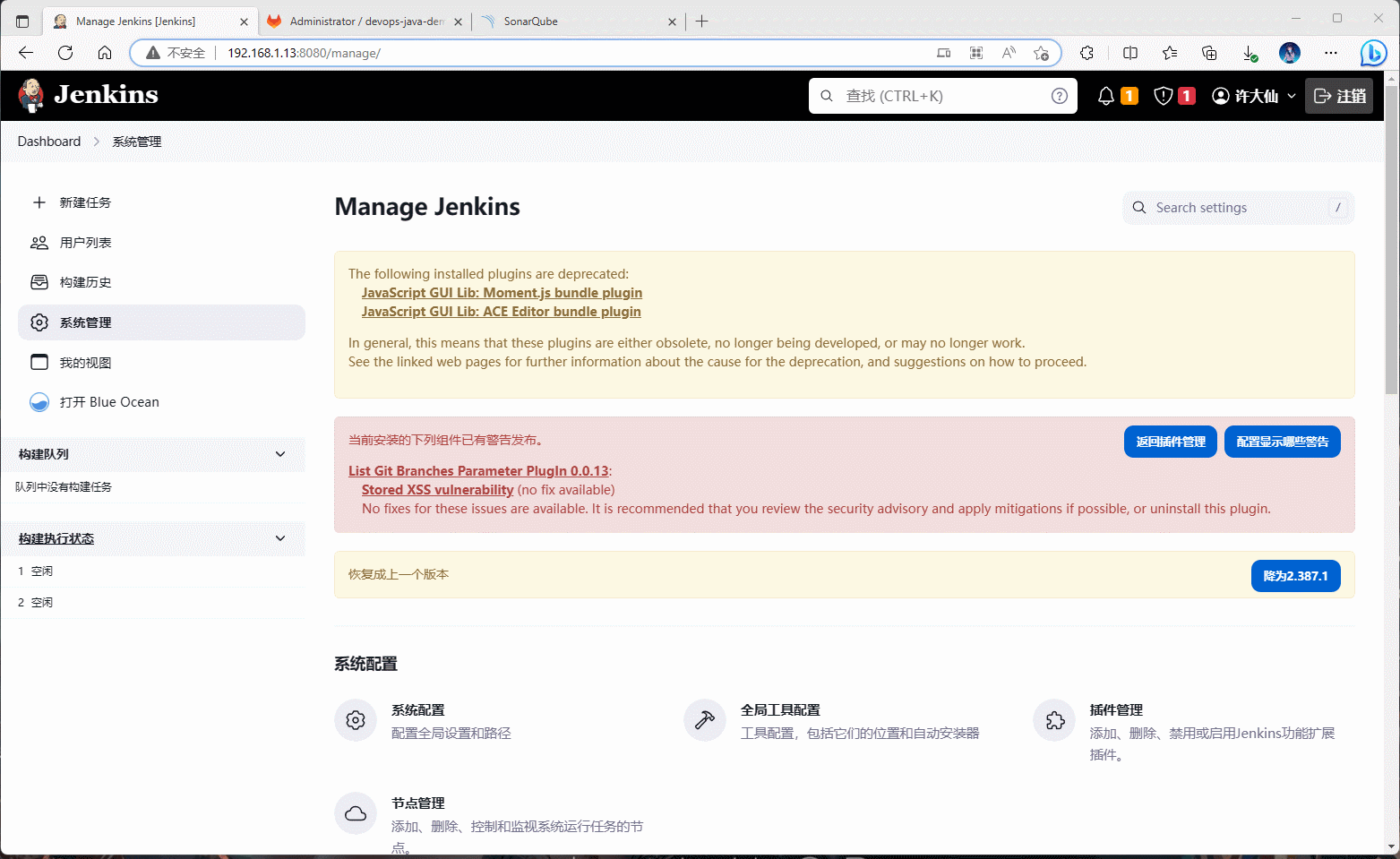The width and height of the screenshot is (1400, 859).
Task: Go to the browser home icon
Action: click(105, 53)
